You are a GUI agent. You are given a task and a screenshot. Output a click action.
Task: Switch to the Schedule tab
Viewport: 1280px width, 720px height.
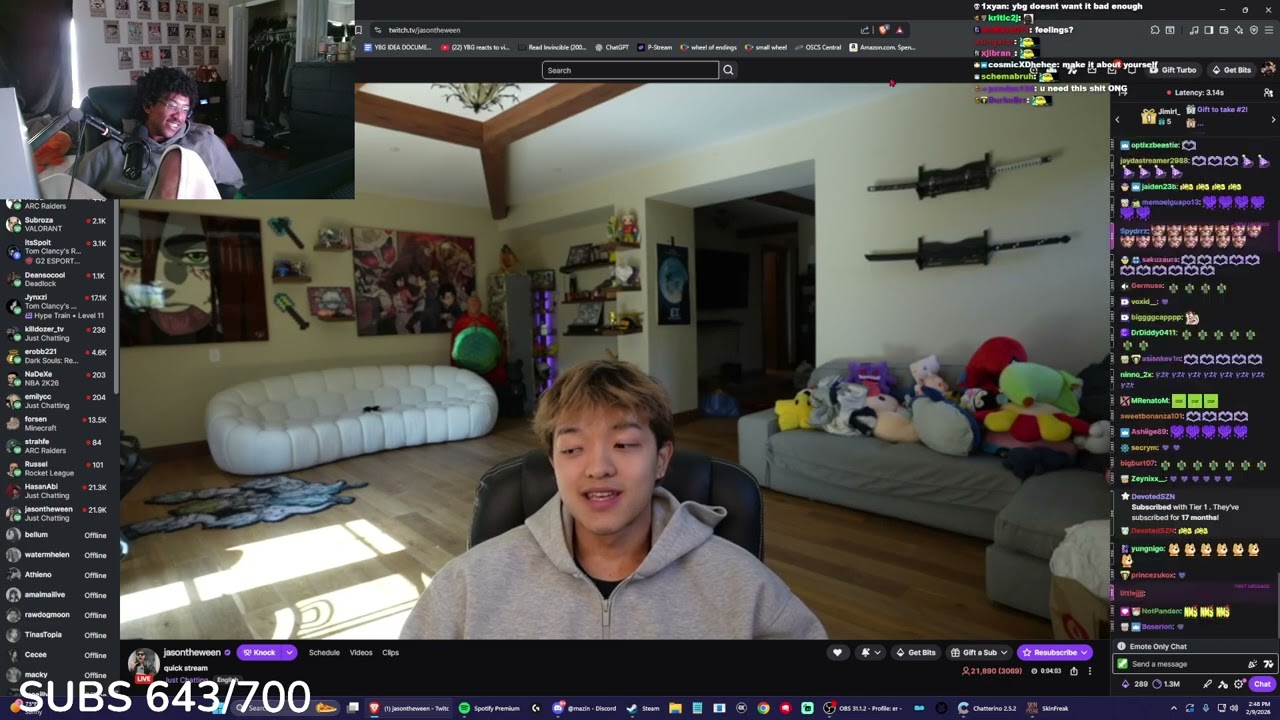pyautogui.click(x=324, y=653)
